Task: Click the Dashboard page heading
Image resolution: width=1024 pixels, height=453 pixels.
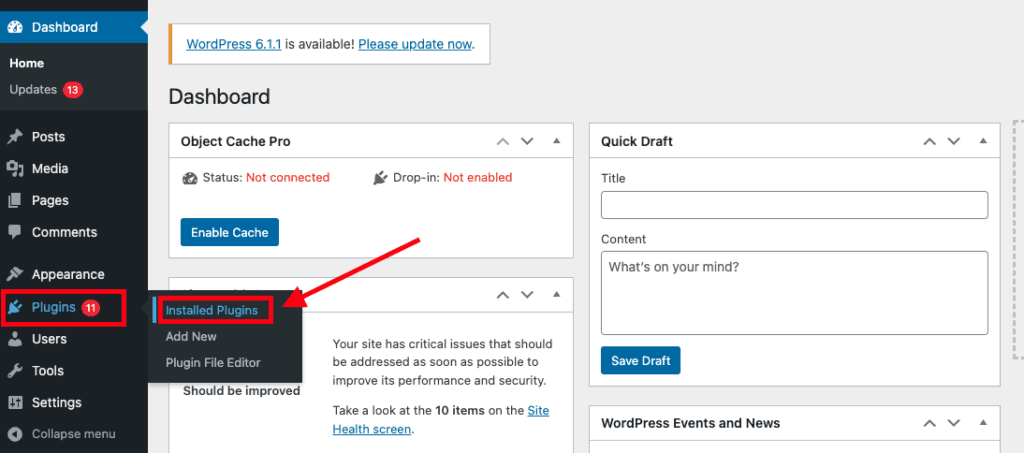Action: 219,97
